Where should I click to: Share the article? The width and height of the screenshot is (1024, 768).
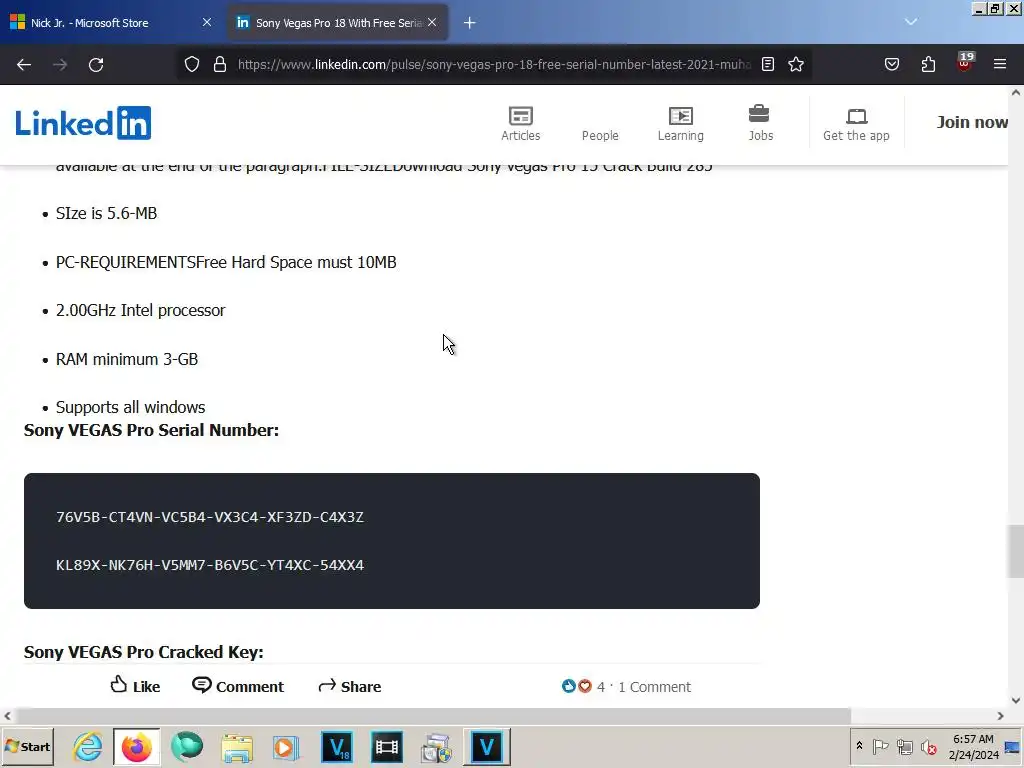(x=349, y=686)
